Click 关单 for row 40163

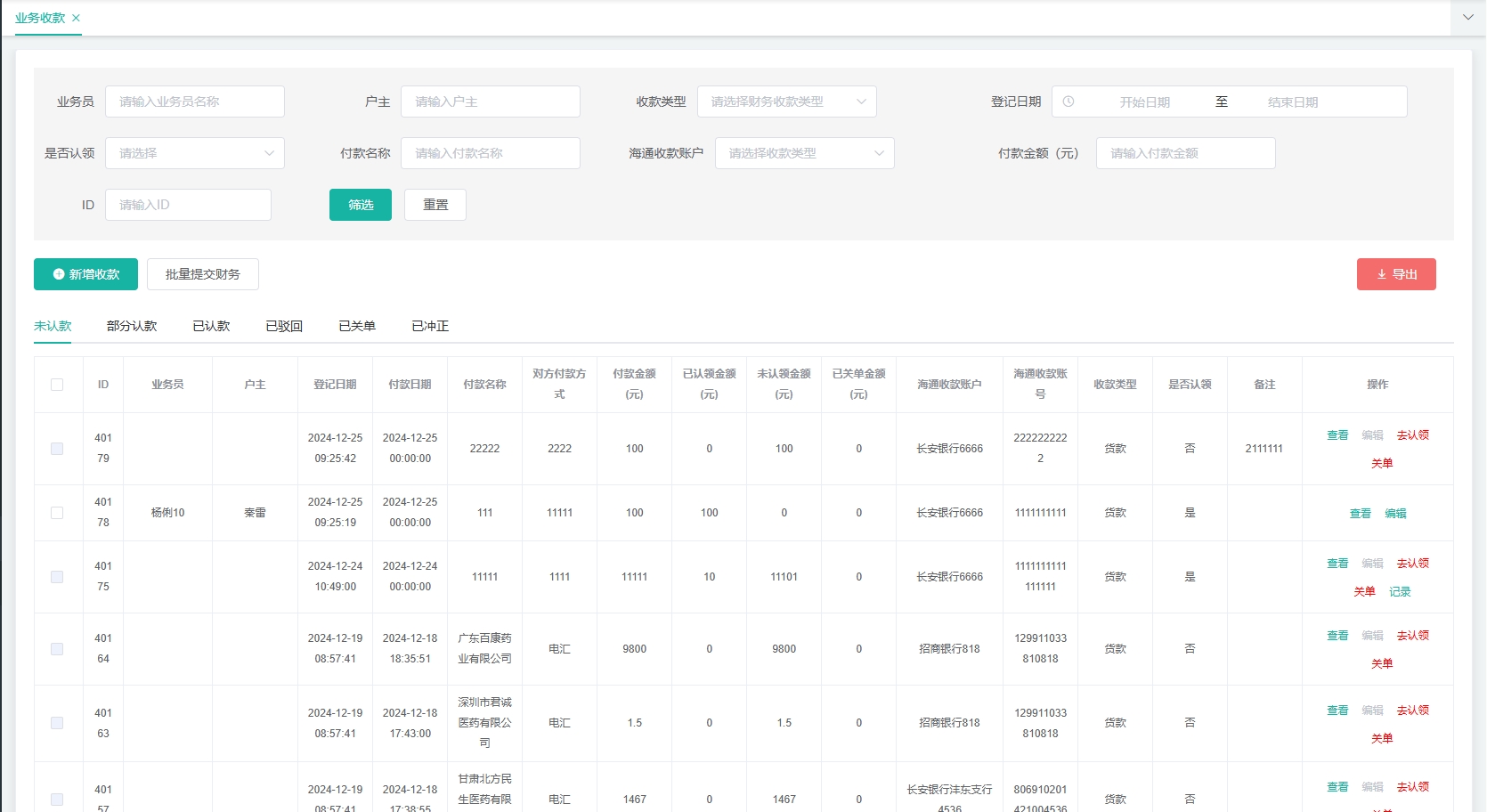click(x=1382, y=739)
